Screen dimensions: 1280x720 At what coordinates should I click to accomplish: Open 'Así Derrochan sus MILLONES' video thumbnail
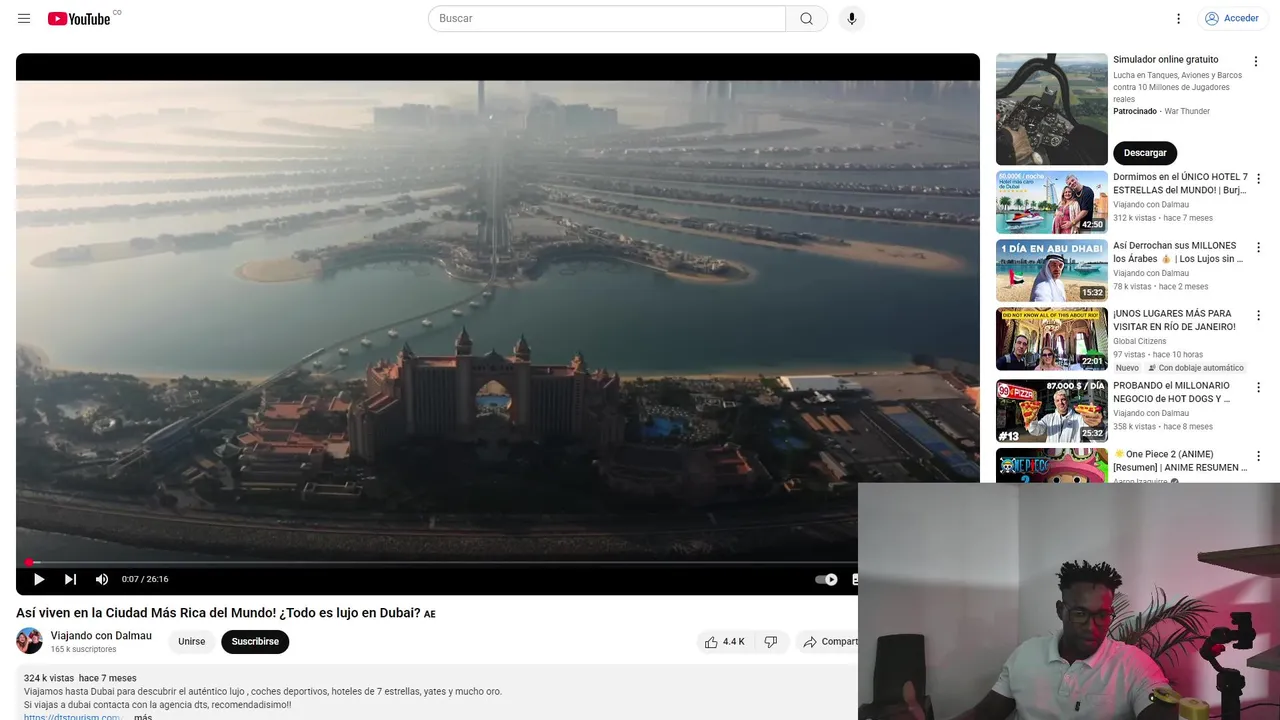coord(1051,270)
